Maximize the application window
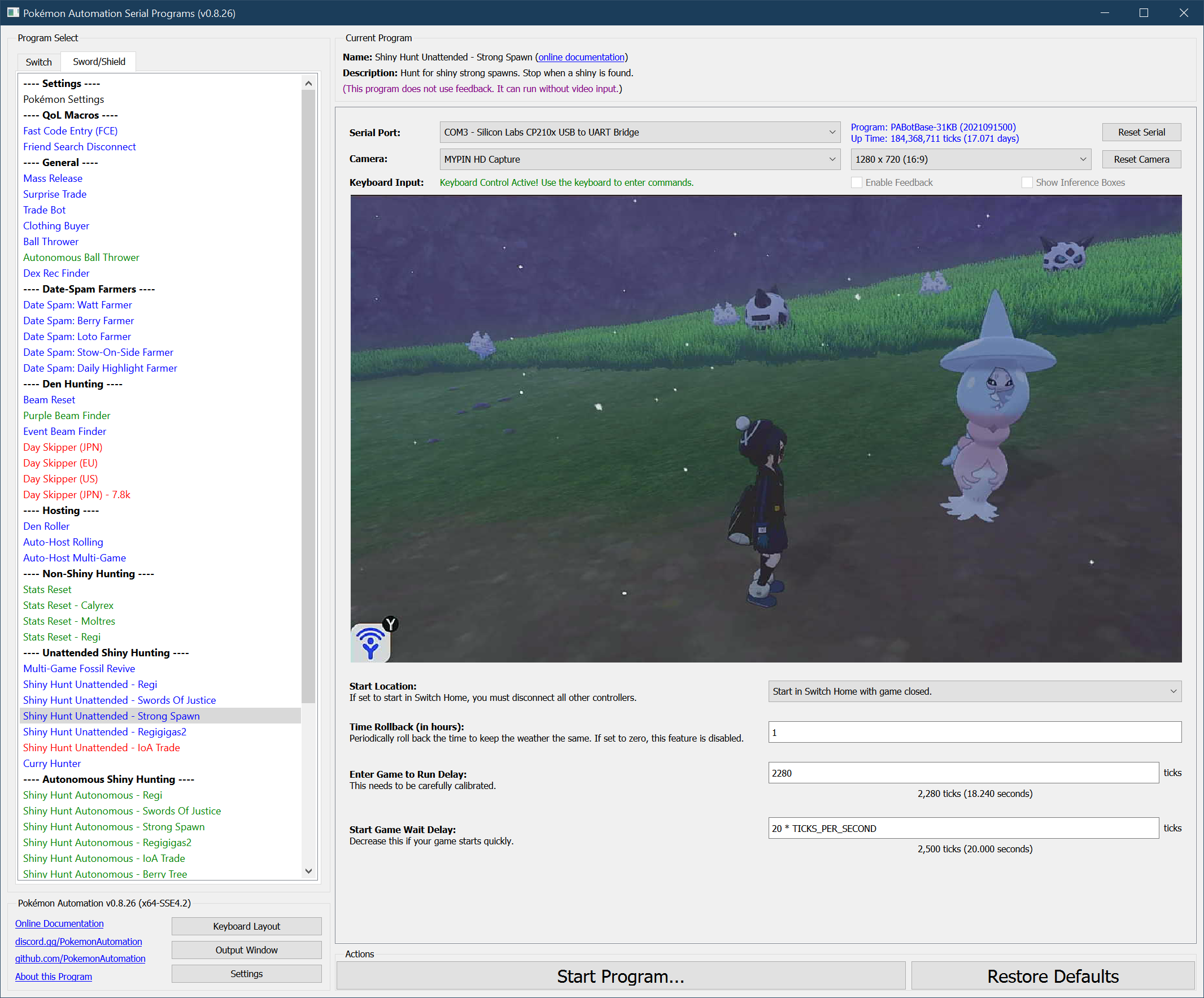 tap(1143, 12)
